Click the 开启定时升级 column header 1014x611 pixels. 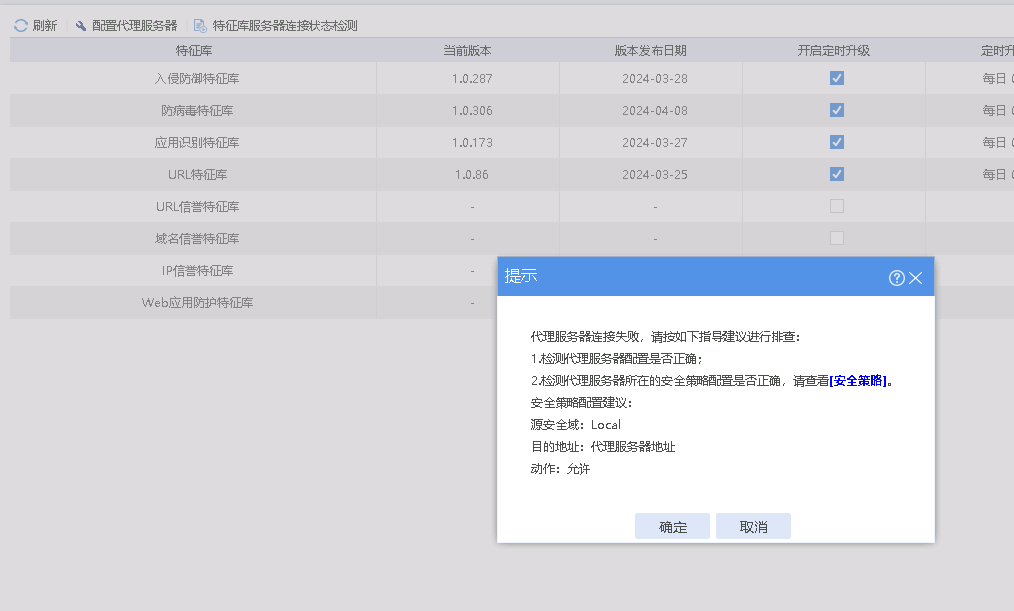(834, 50)
